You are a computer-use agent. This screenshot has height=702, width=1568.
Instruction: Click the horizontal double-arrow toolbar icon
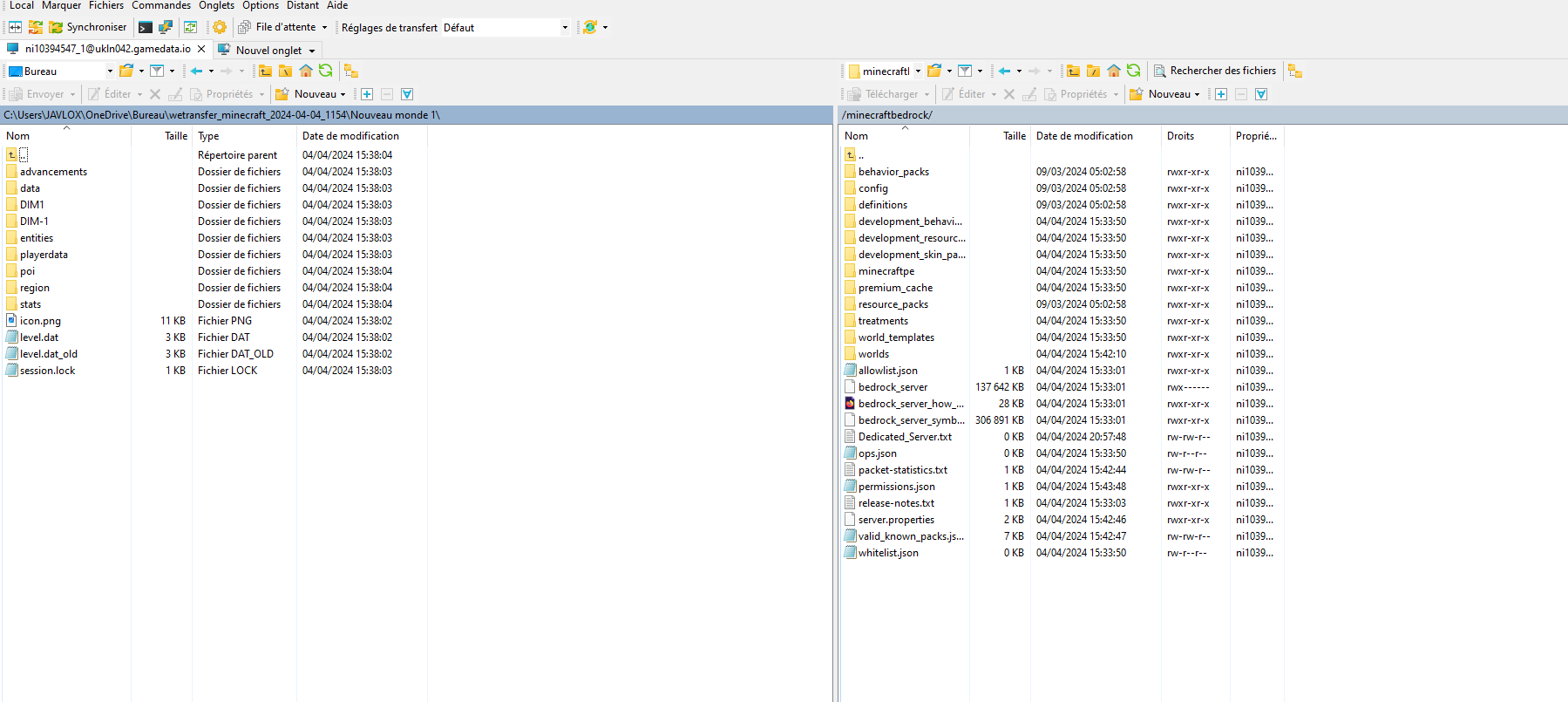pos(15,27)
